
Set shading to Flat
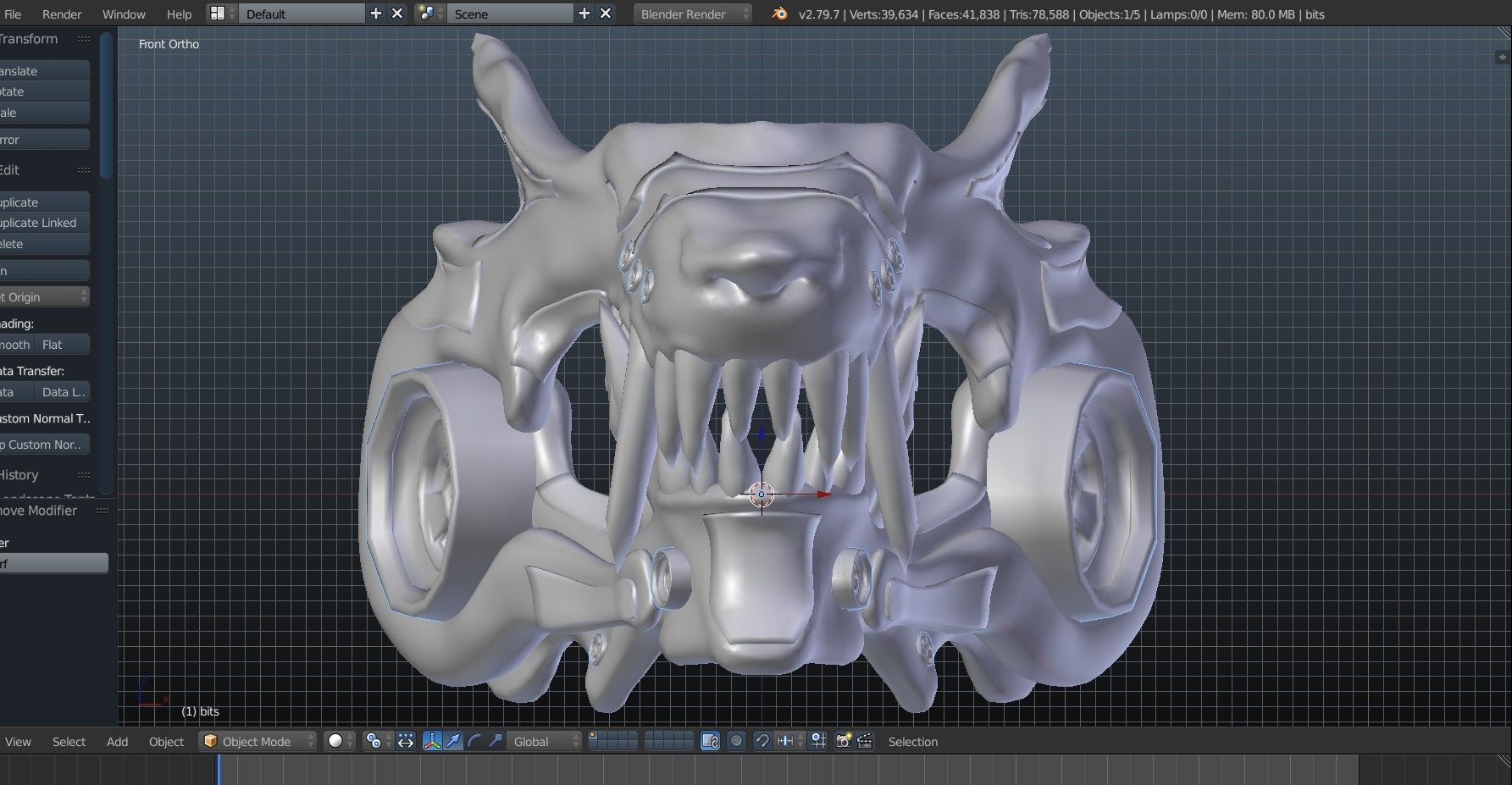(62, 345)
